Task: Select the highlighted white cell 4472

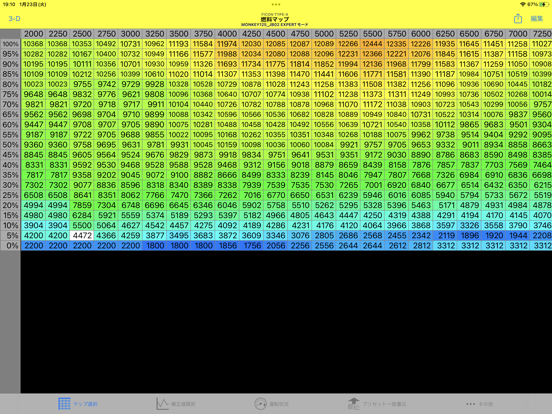Action: pyautogui.click(x=82, y=236)
